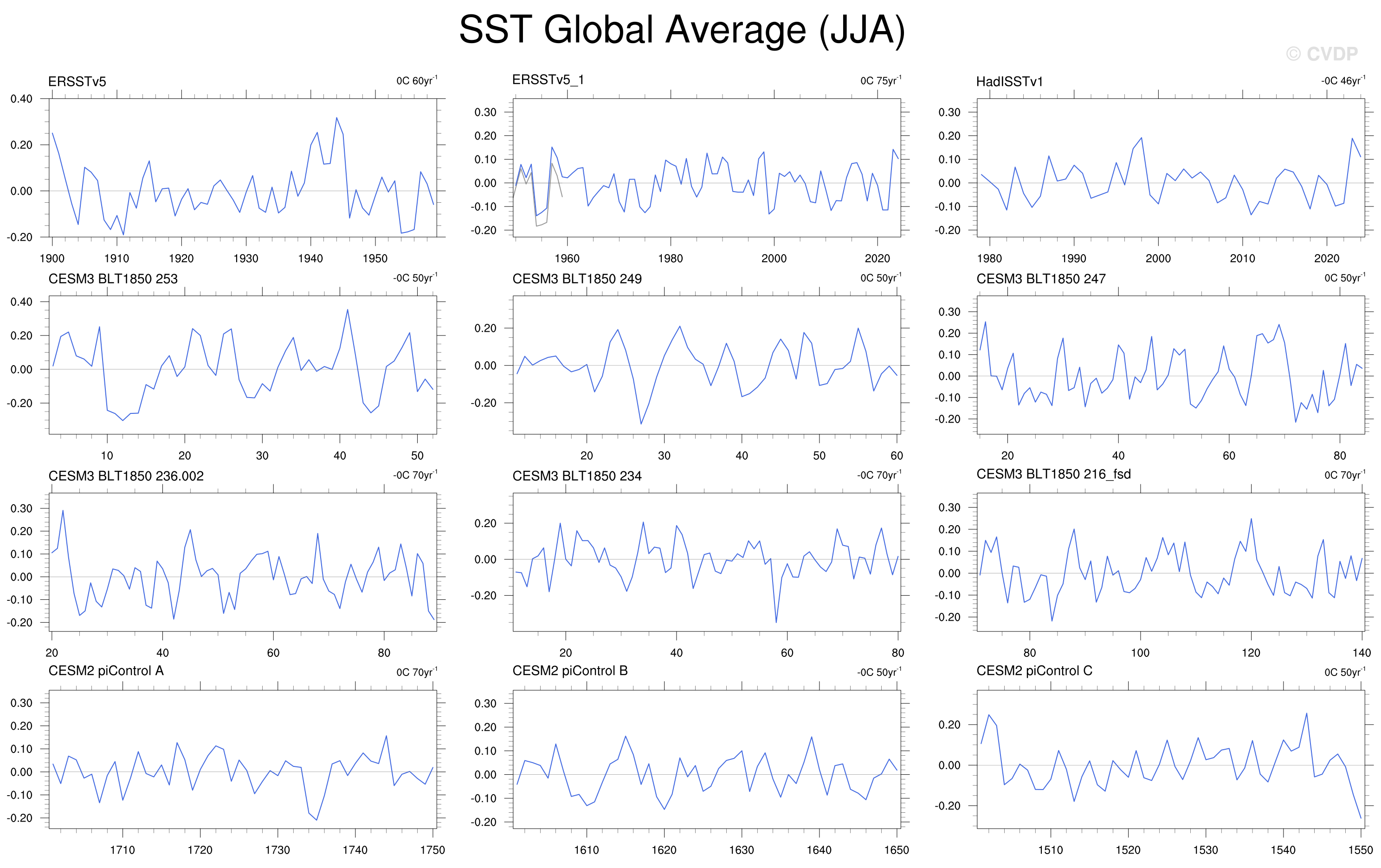Click the CESM3 BLT1850 234 title
Viewport: 1381px width, 868px height.
point(577,476)
